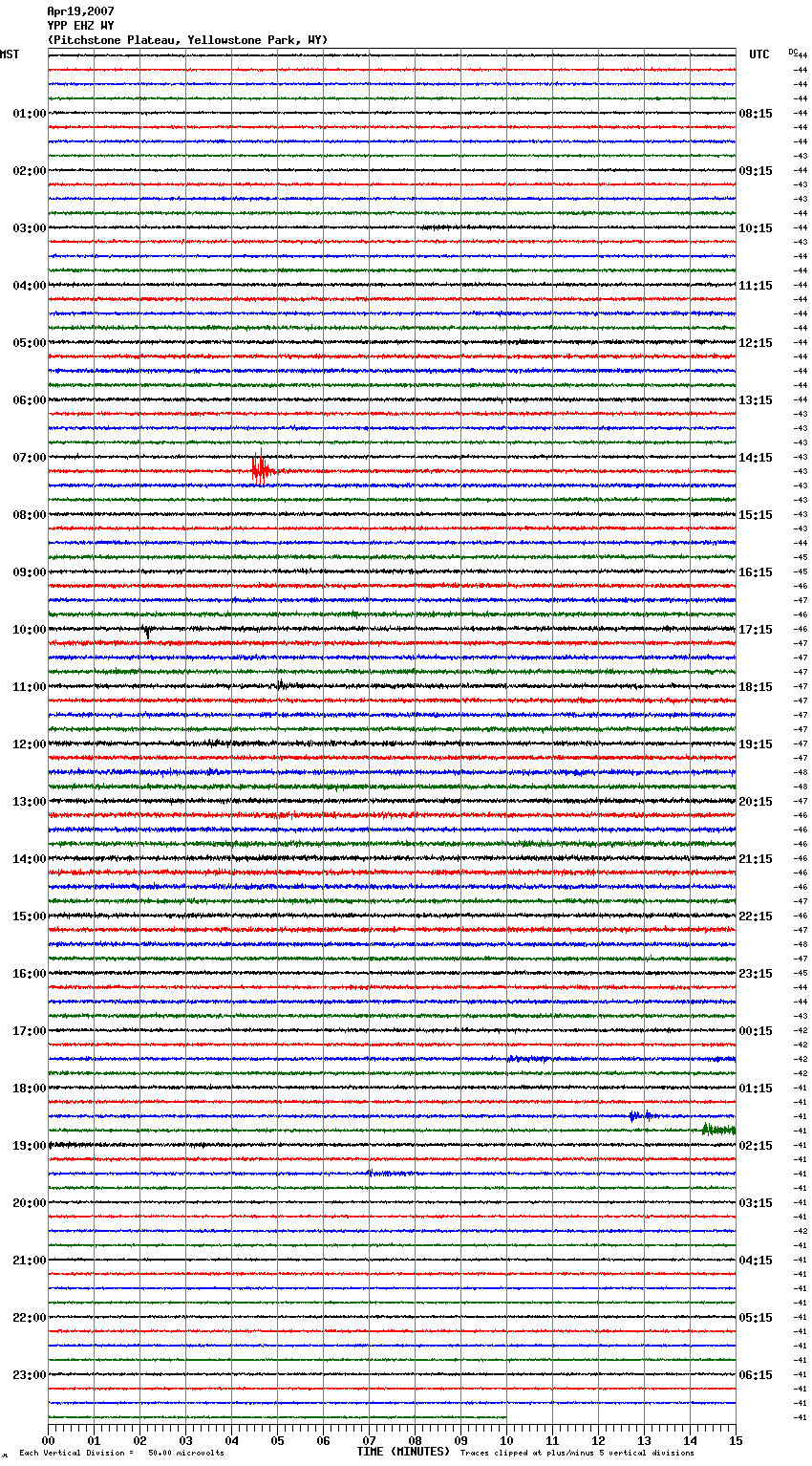
Task: Pick the 20:00 MST time label
Action: click(x=30, y=1203)
